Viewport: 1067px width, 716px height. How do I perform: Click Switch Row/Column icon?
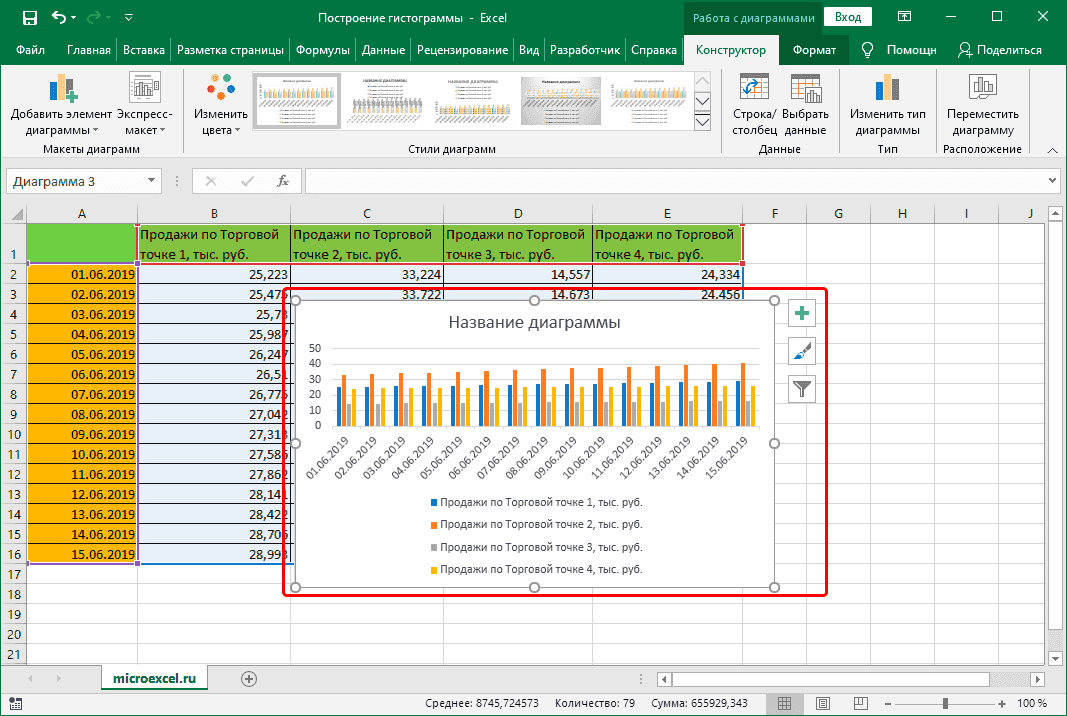(x=752, y=90)
